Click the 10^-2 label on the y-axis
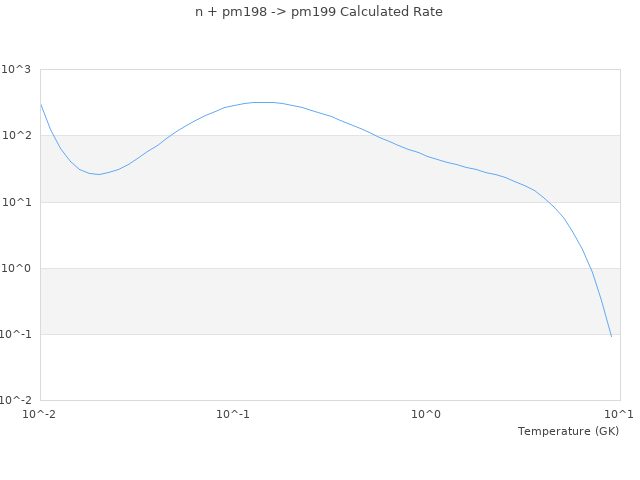 (x=15, y=400)
